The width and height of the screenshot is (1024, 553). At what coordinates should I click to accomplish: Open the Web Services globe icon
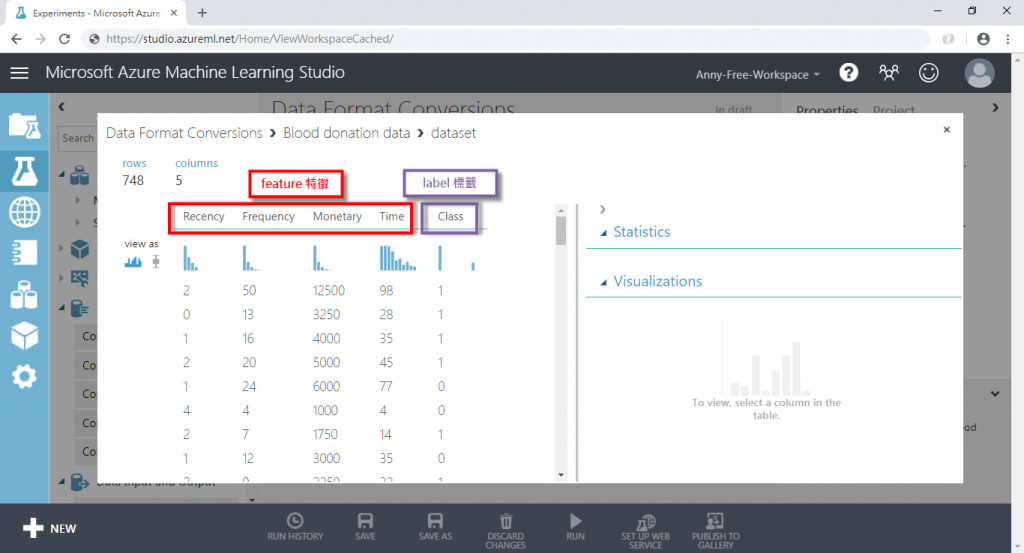pyautogui.click(x=24, y=212)
